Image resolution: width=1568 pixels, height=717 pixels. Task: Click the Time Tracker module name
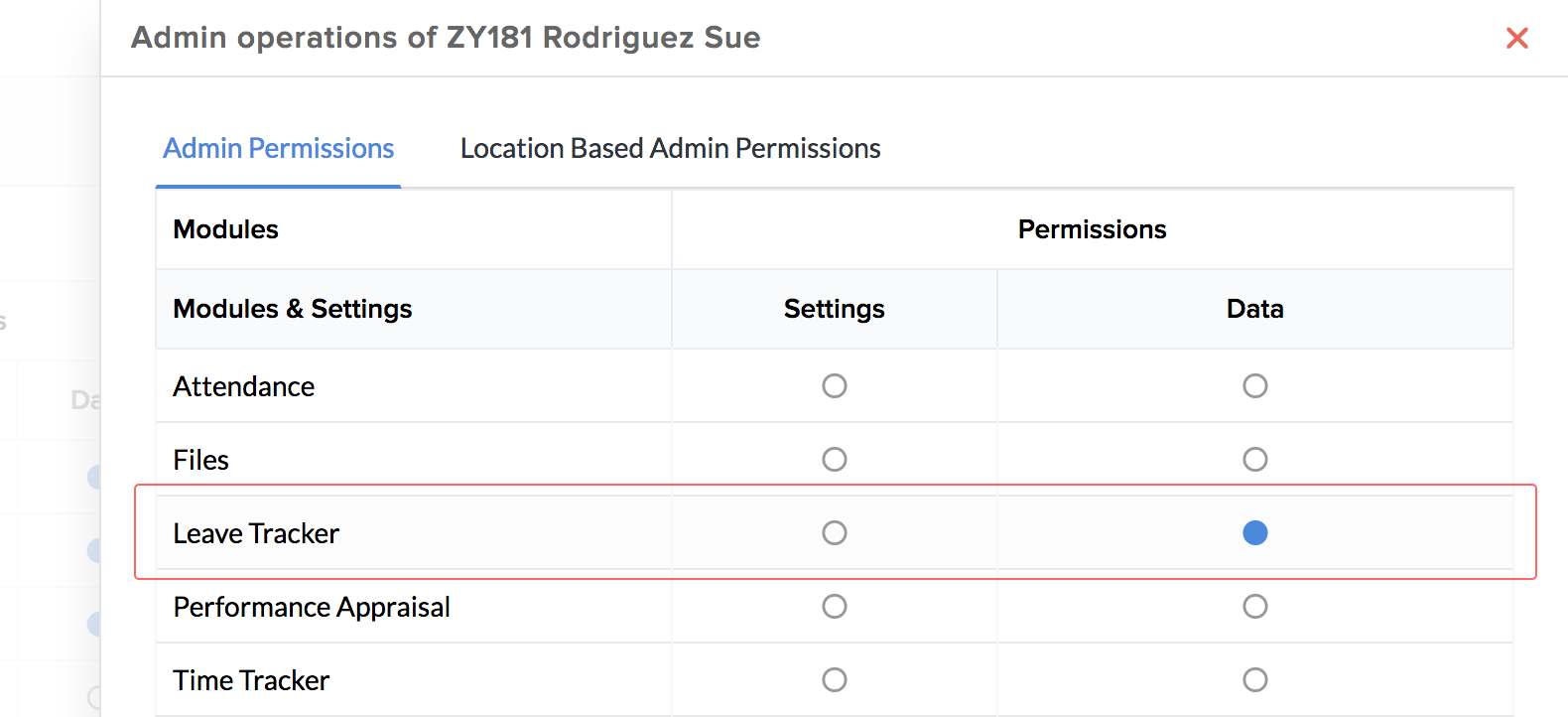coord(251,681)
